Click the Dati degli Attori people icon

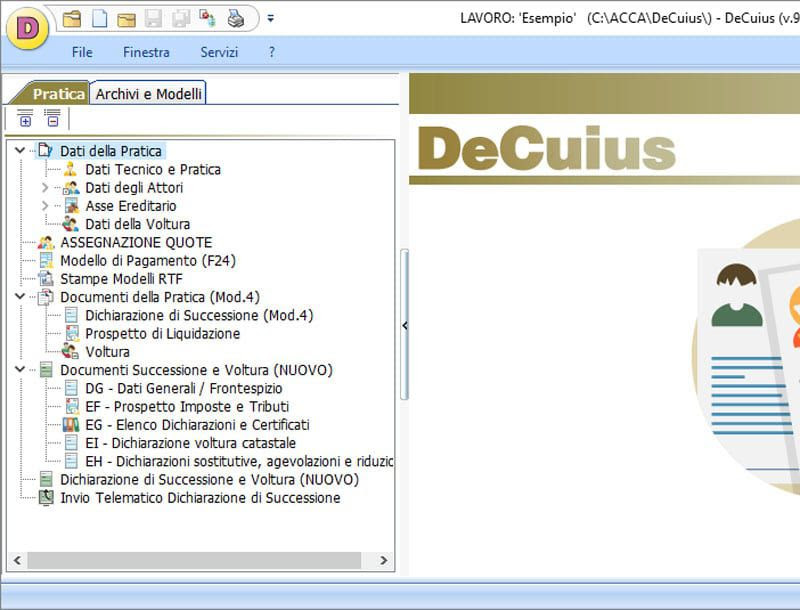click(x=71, y=188)
